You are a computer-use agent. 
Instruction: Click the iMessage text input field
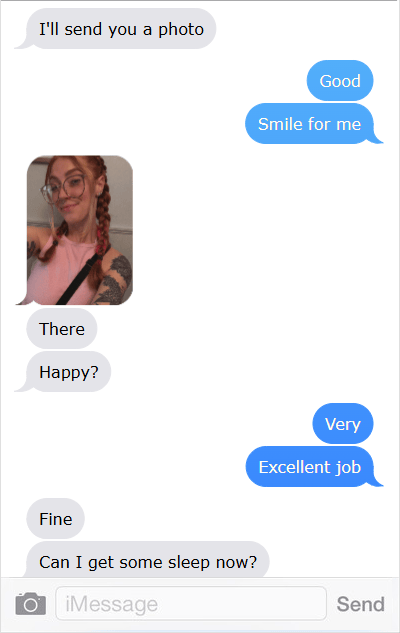[191, 604]
